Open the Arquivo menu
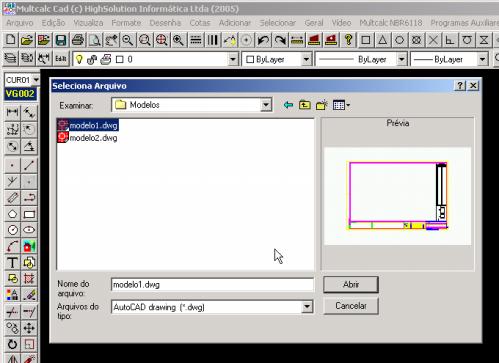Viewport: 499px width, 363px height. click(x=20, y=23)
